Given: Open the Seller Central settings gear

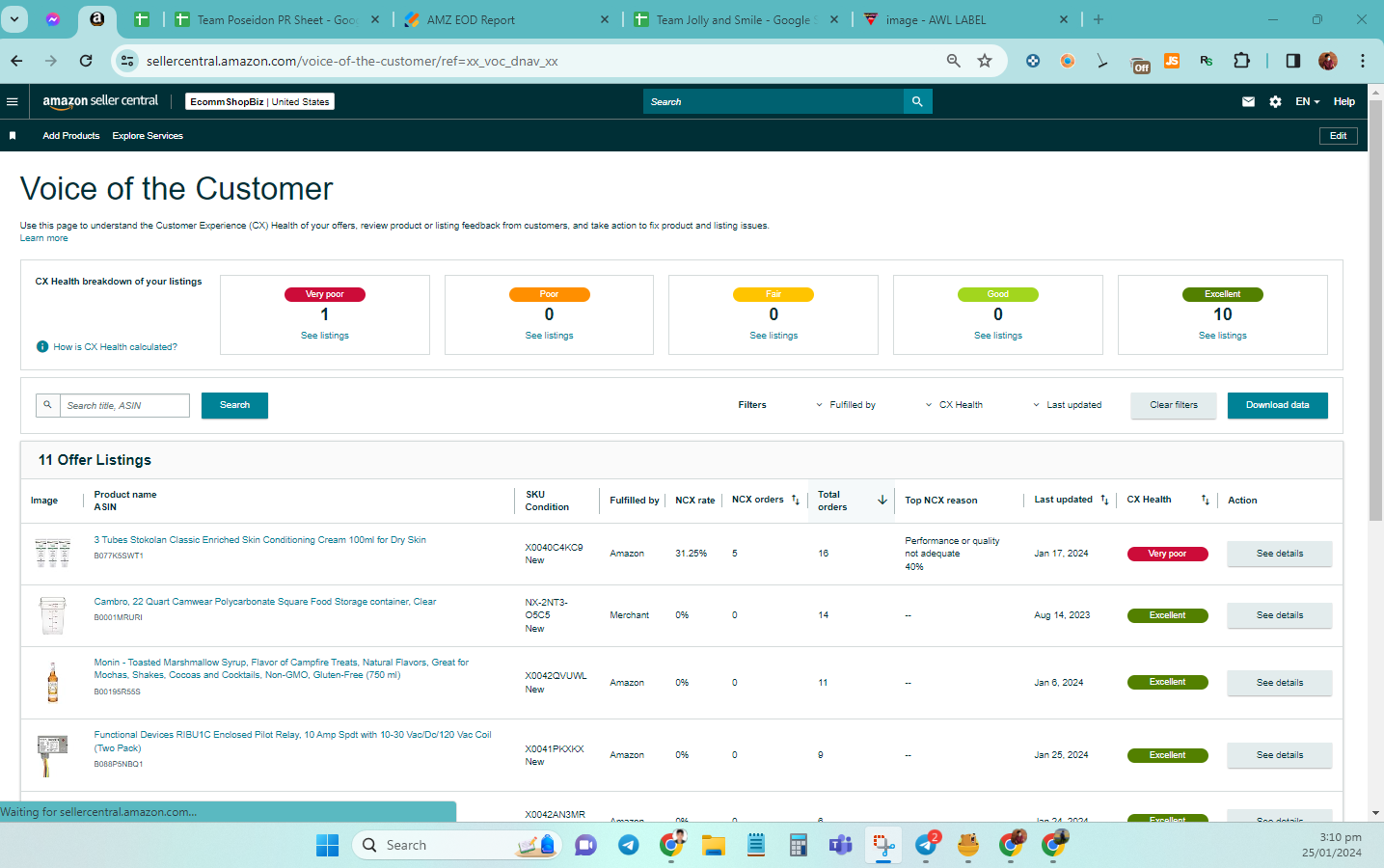Looking at the screenshot, I should [1275, 101].
